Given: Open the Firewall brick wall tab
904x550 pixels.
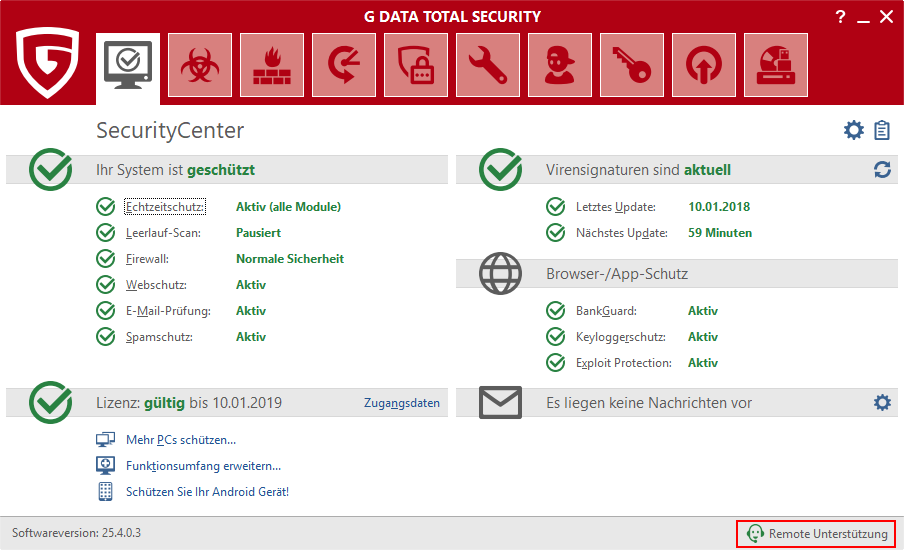Looking at the screenshot, I should [x=272, y=65].
